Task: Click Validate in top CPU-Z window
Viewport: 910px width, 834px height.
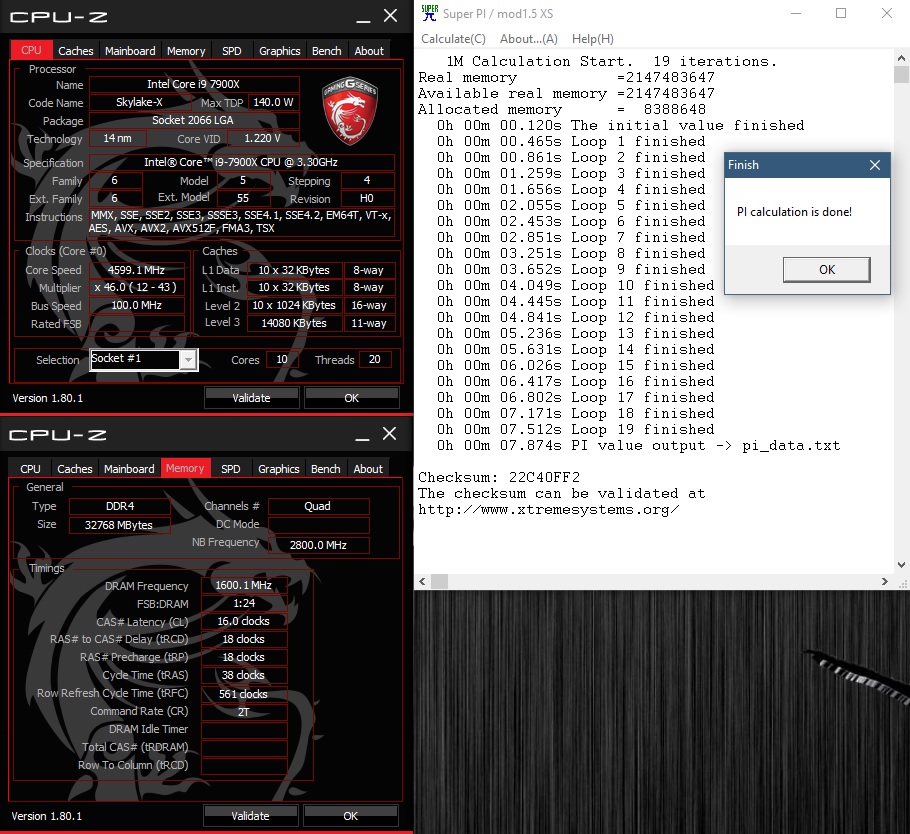Action: [251, 398]
